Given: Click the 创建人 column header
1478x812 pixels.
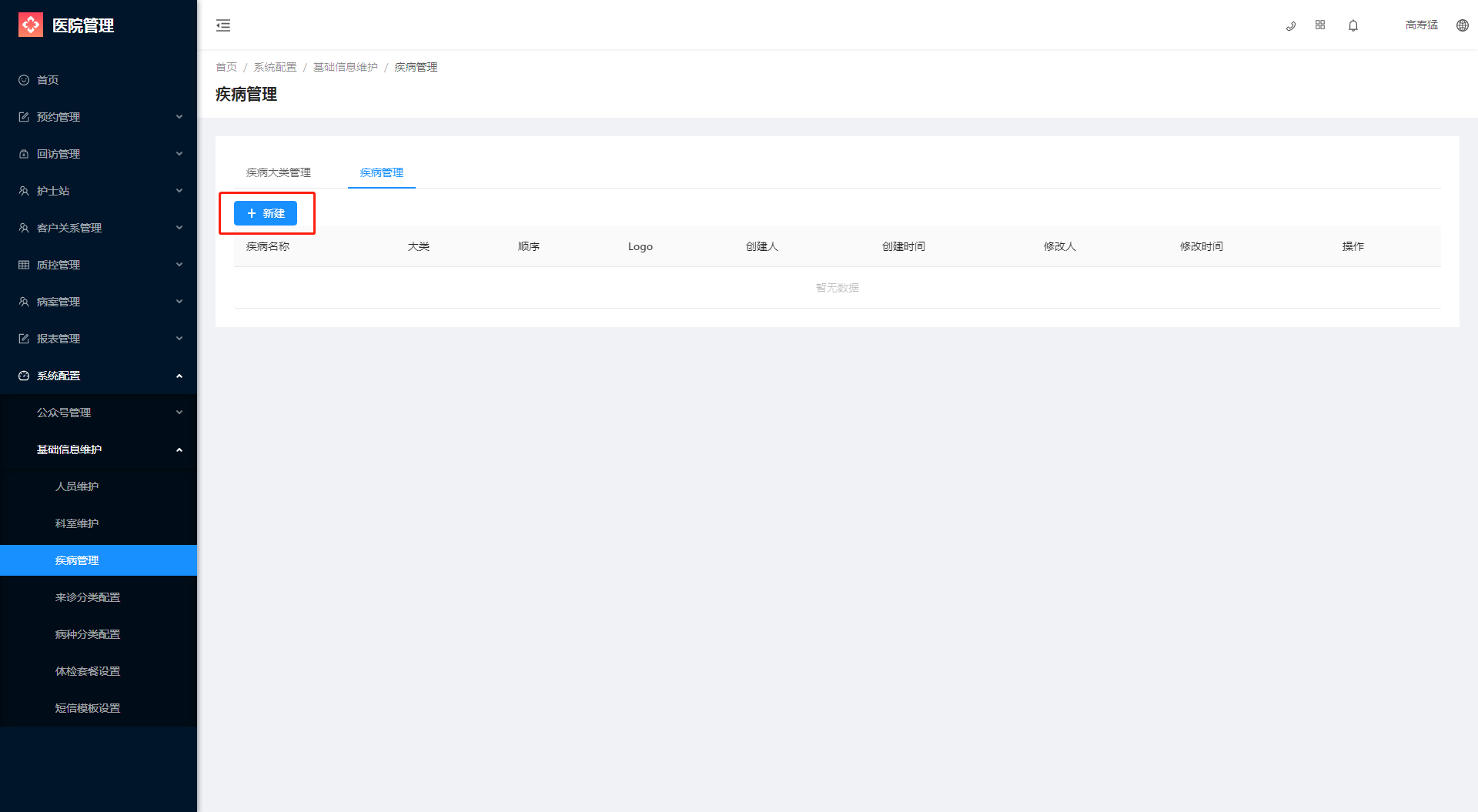Looking at the screenshot, I should [762, 246].
